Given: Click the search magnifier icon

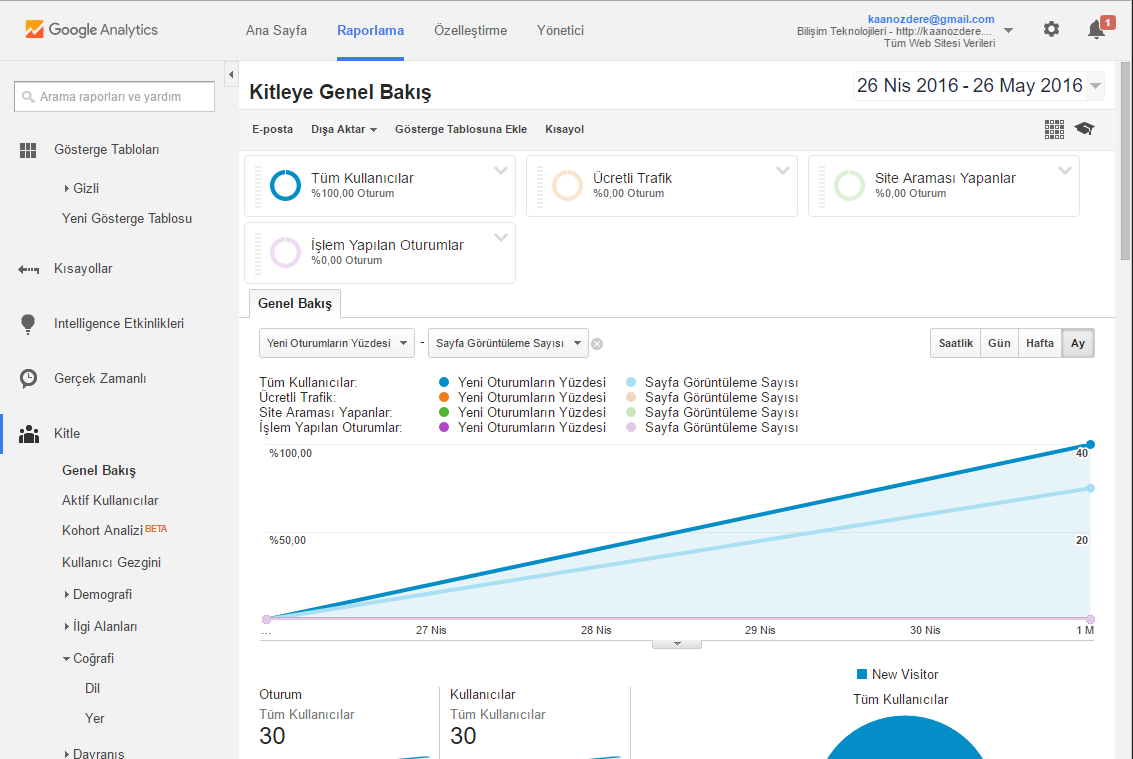Looking at the screenshot, I should 28,97.
